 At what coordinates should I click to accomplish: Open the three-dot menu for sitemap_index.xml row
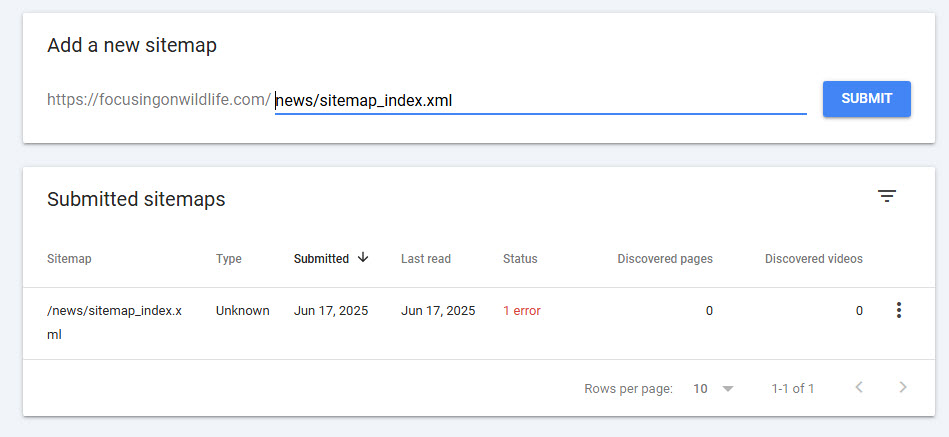pos(899,310)
